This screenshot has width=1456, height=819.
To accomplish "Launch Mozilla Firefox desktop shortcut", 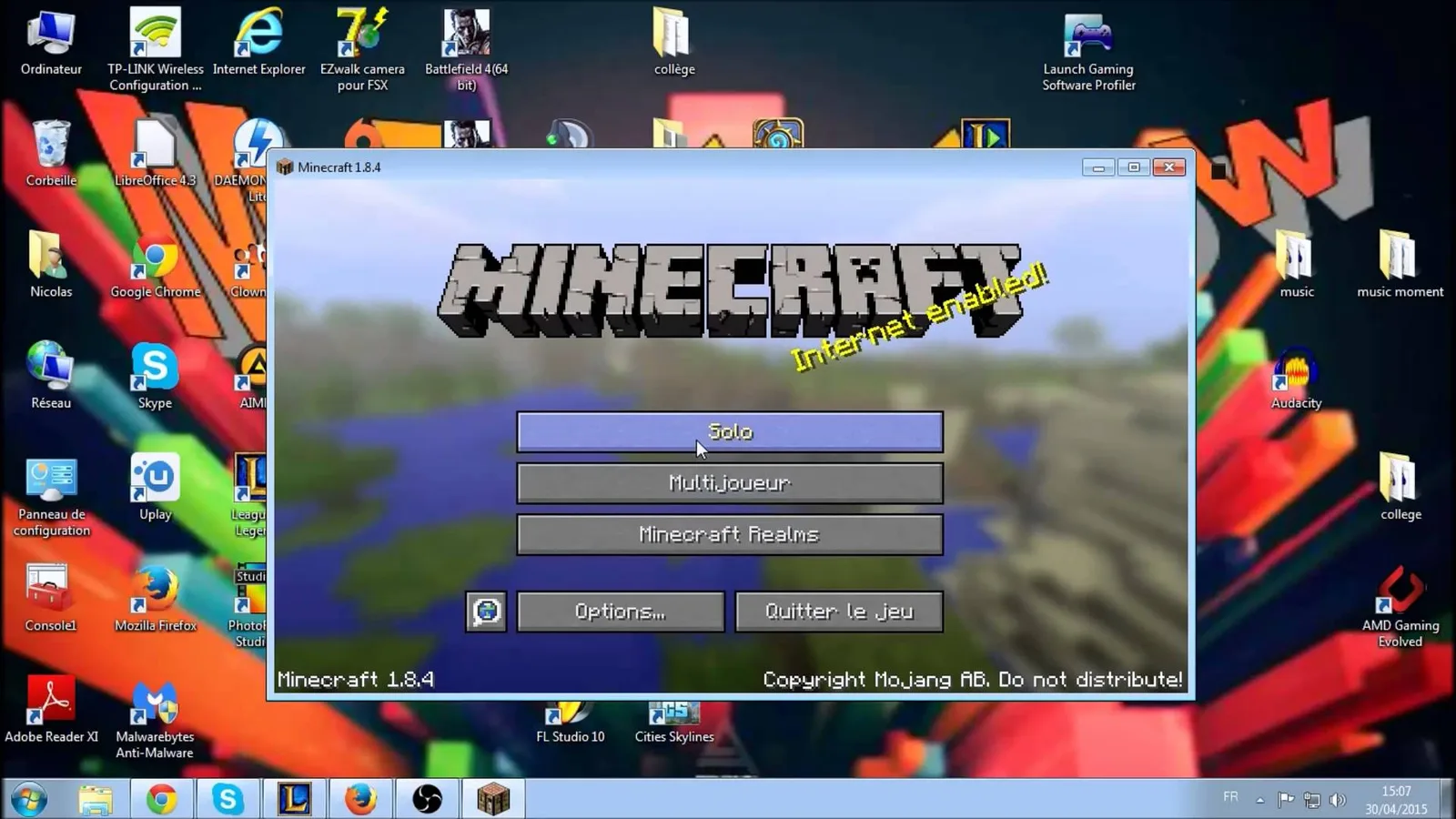I will pyautogui.click(x=156, y=598).
